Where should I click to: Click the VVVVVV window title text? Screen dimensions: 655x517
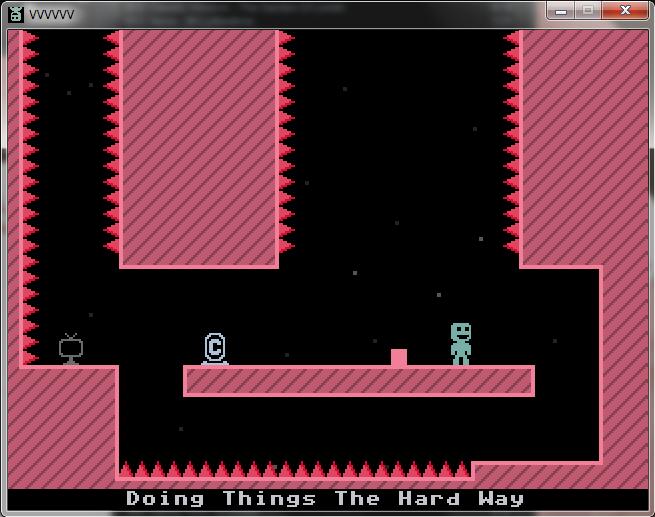[51, 15]
